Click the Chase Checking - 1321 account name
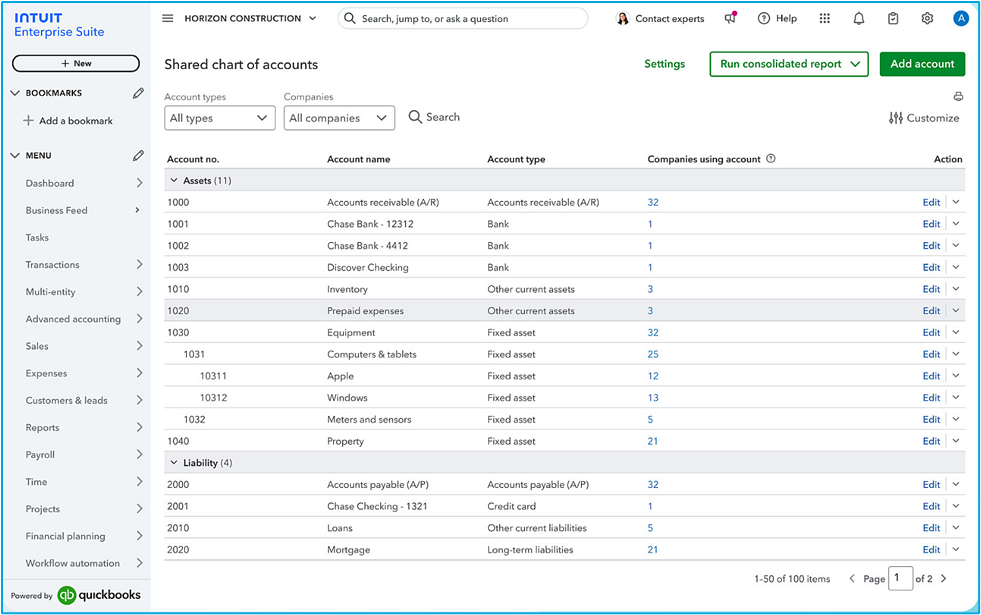981x615 pixels. tap(377, 506)
